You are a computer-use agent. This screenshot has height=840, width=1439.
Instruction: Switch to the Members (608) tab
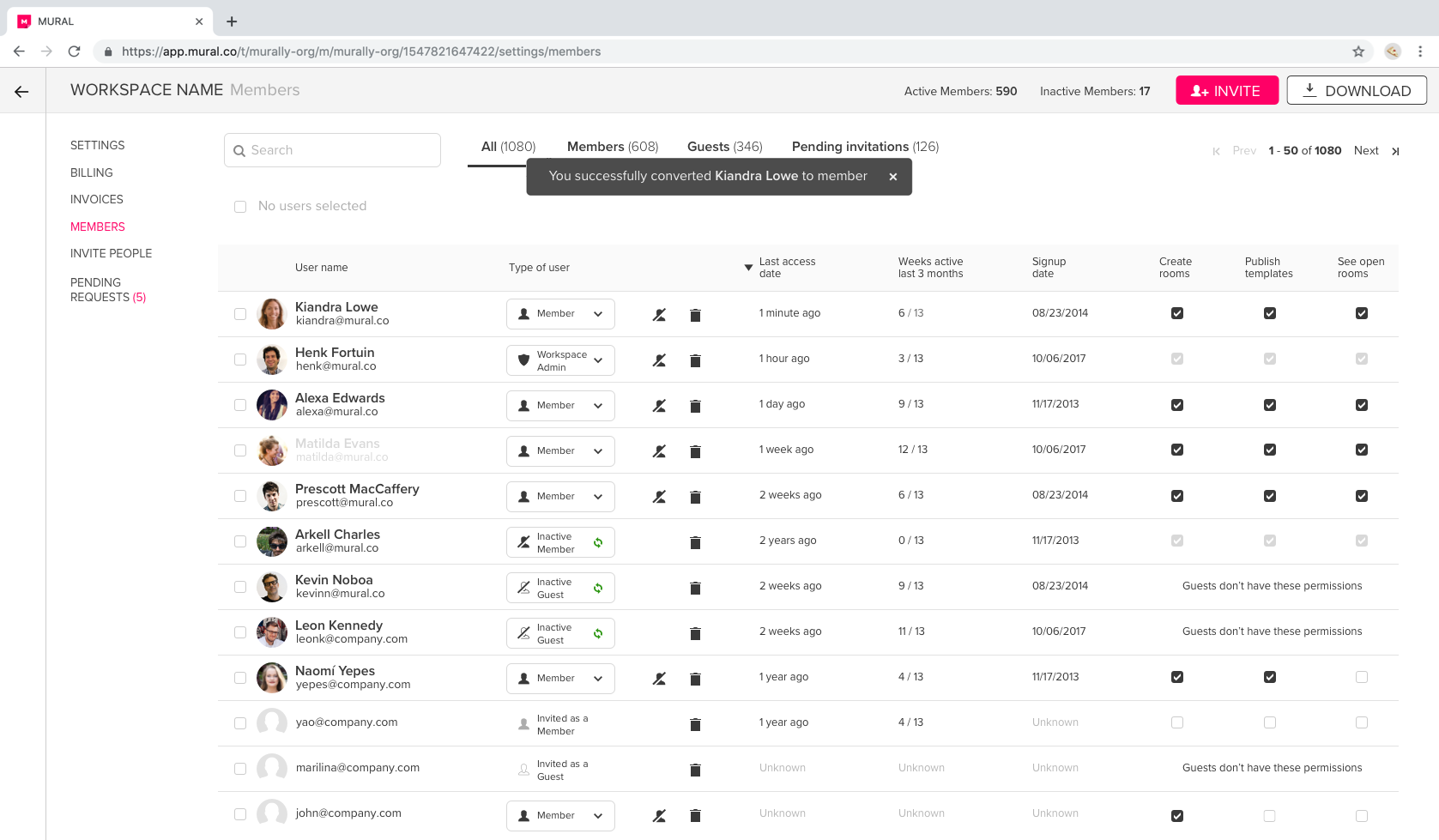tap(613, 147)
